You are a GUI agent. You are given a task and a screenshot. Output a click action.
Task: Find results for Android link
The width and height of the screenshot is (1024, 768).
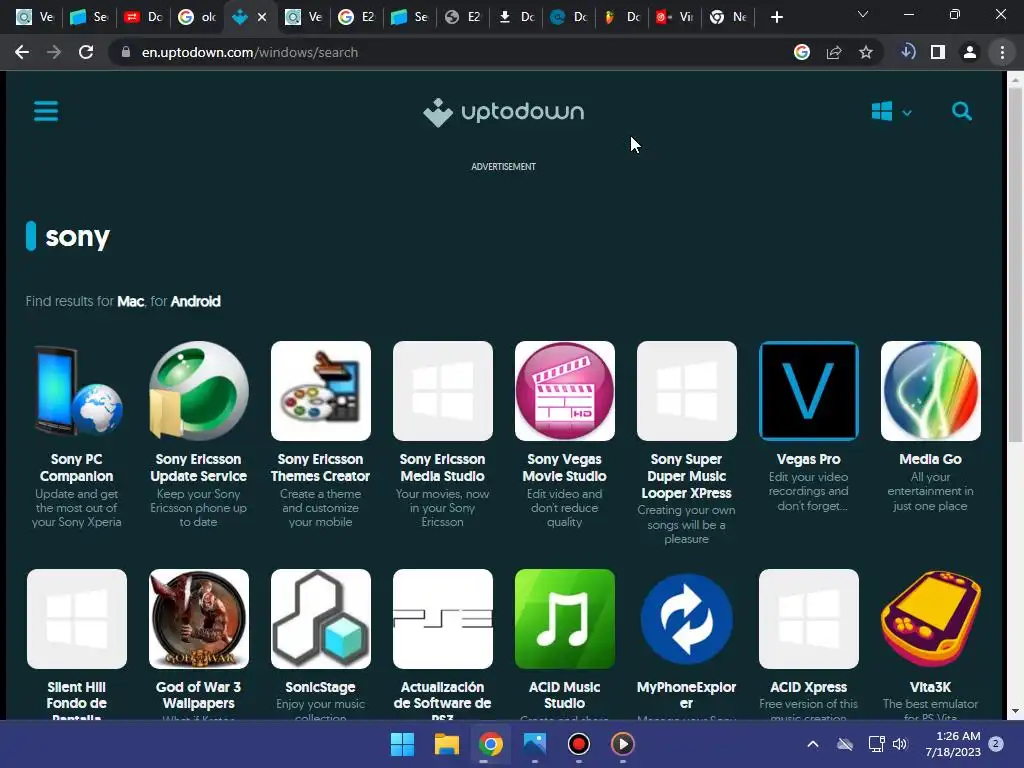click(x=195, y=301)
